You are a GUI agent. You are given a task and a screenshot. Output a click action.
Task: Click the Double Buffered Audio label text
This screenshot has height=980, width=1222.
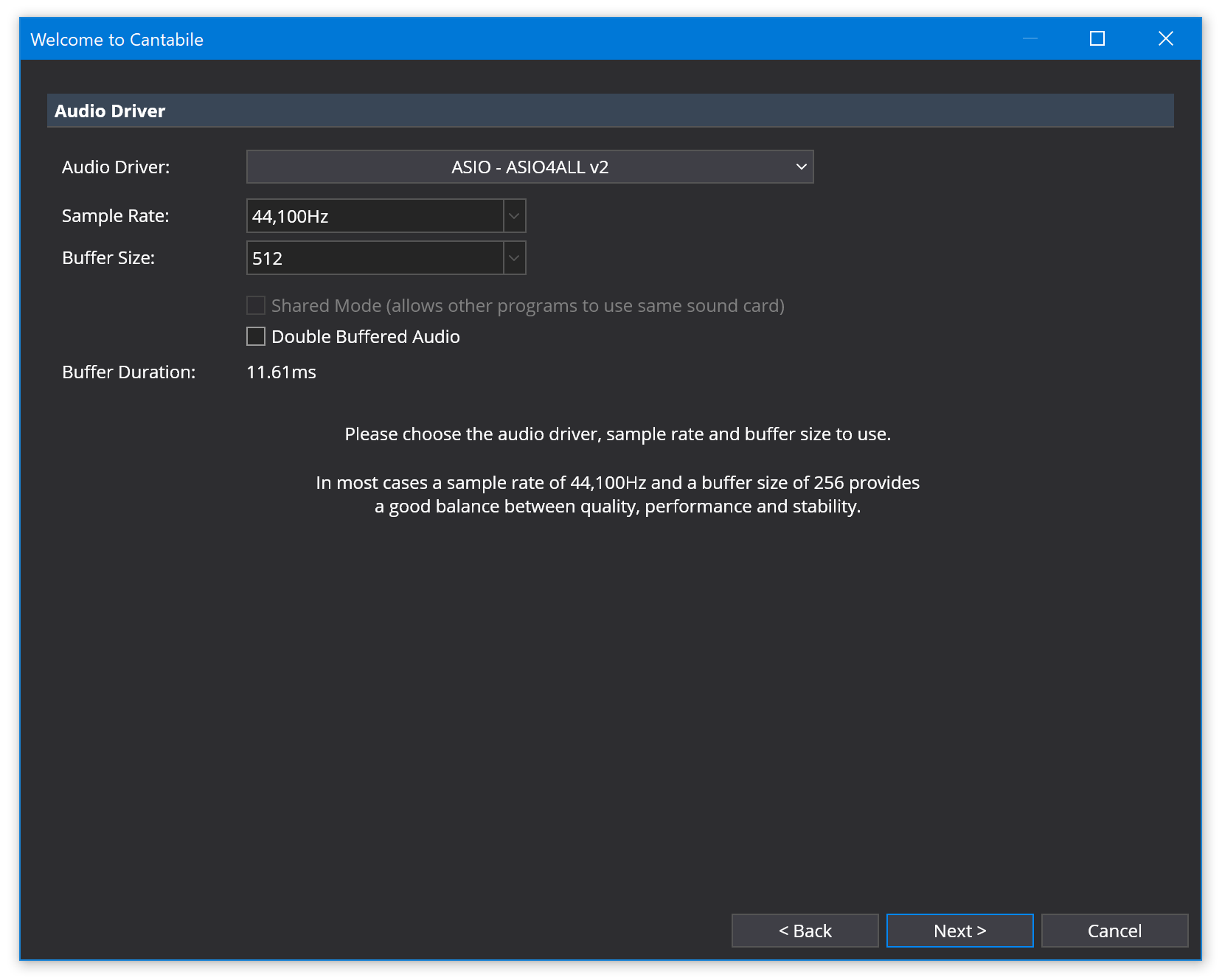point(366,337)
